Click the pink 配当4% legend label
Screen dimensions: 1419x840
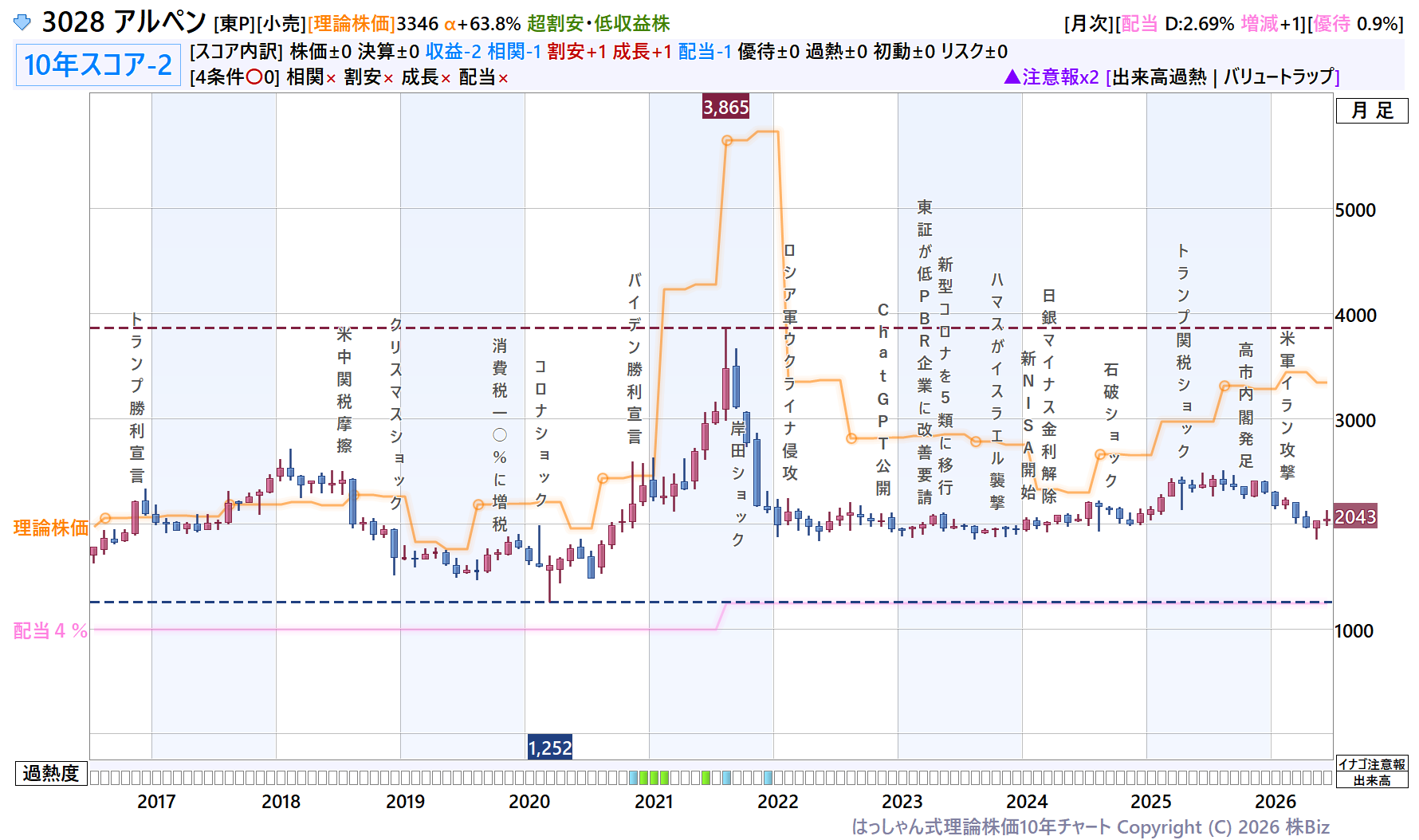[50, 630]
